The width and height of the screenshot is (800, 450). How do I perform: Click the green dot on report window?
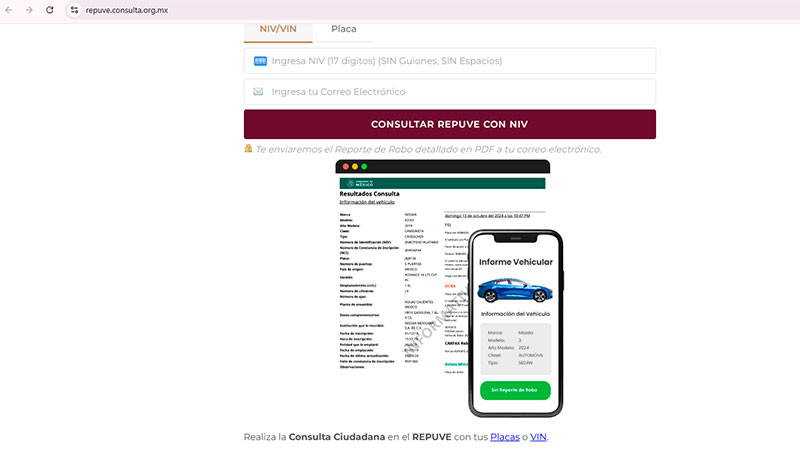364,166
